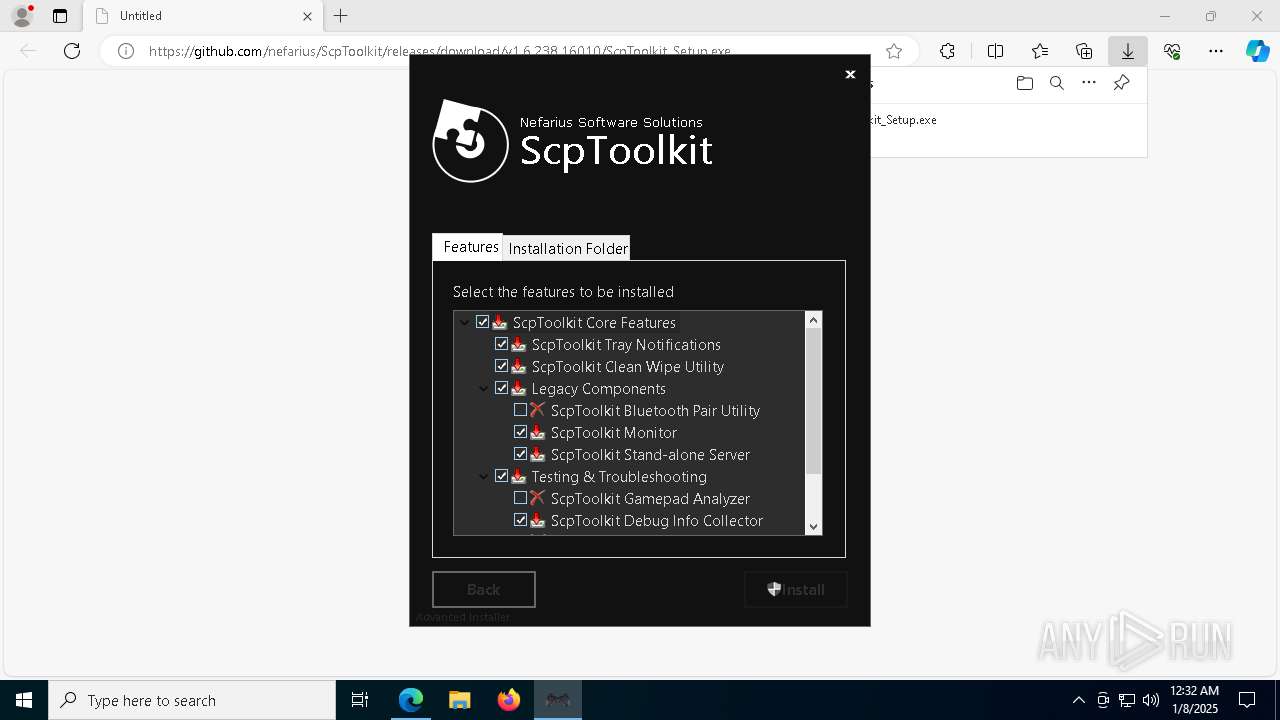Enable ScpToolkit Gamepad Analyzer checkbox
1280x720 pixels.
coord(520,498)
